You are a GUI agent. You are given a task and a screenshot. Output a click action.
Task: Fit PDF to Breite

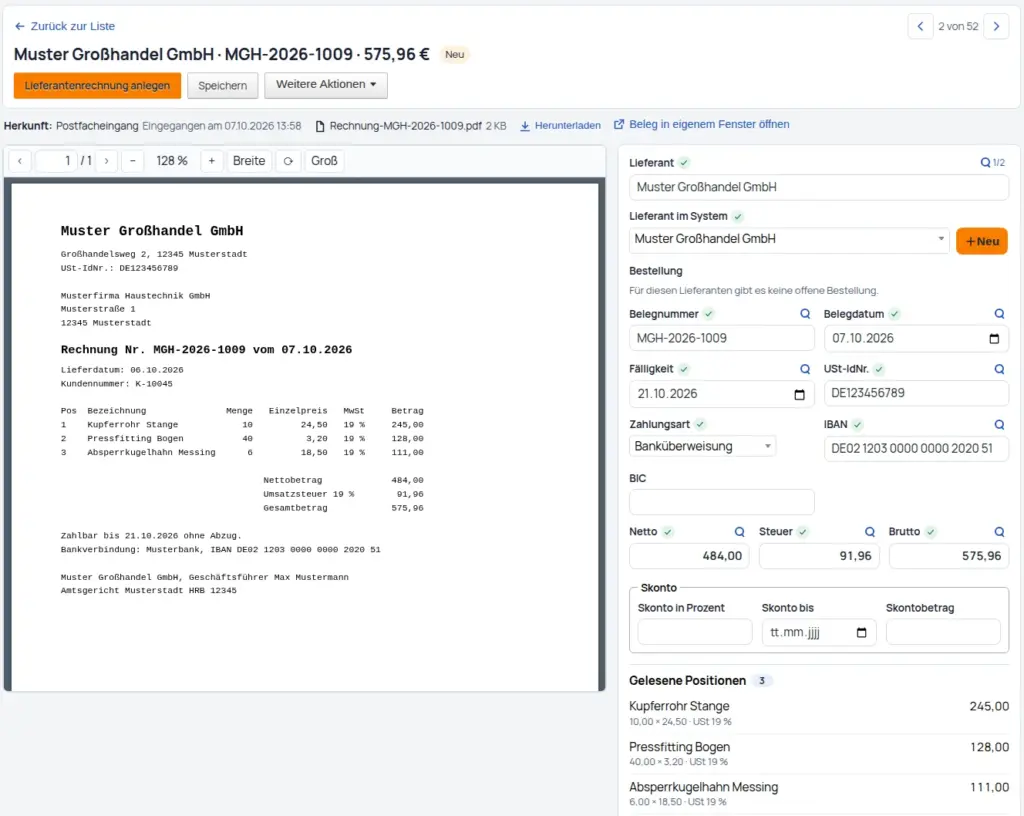pyautogui.click(x=249, y=161)
